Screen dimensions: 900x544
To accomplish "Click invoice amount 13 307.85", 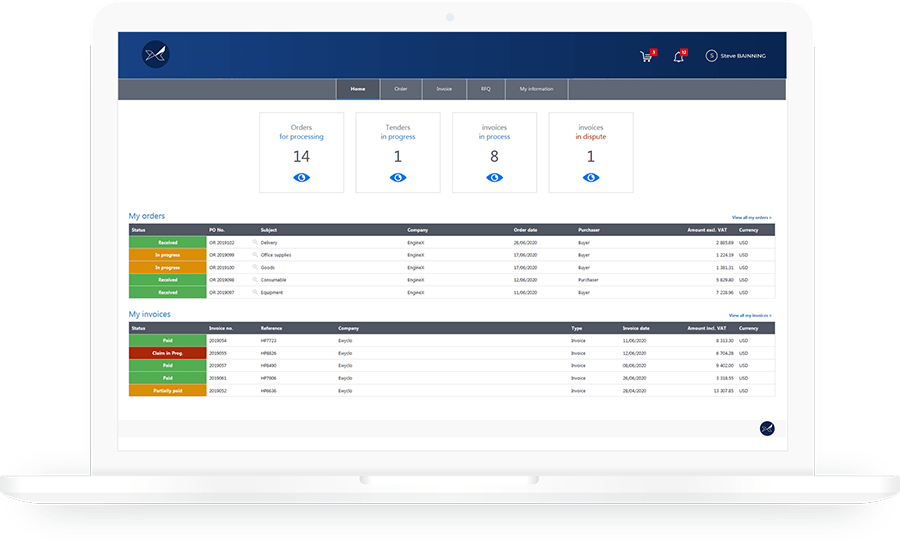I will coord(723,391).
